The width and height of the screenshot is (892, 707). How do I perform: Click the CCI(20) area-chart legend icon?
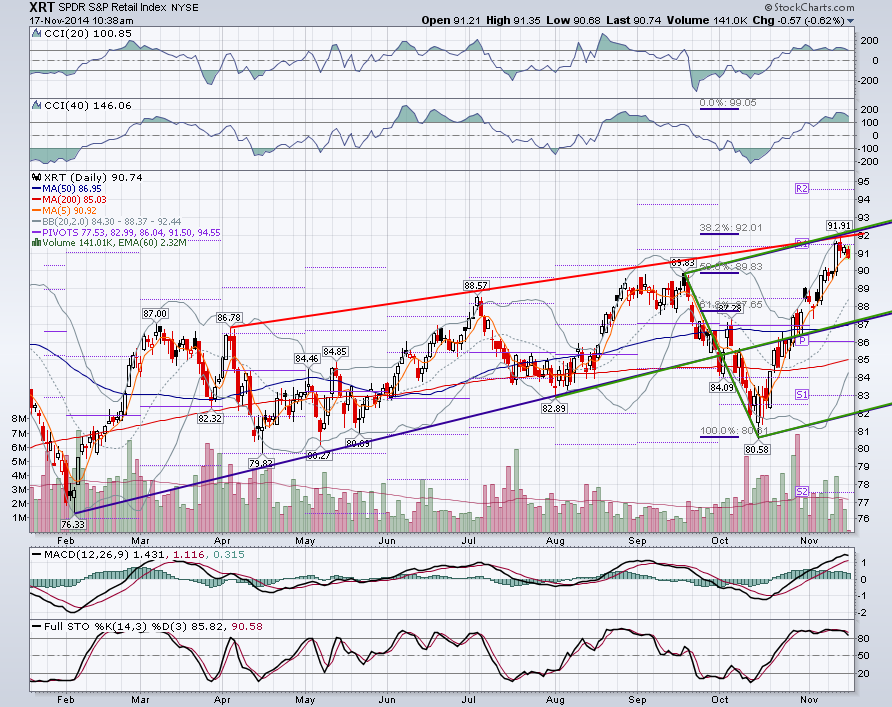[37, 34]
